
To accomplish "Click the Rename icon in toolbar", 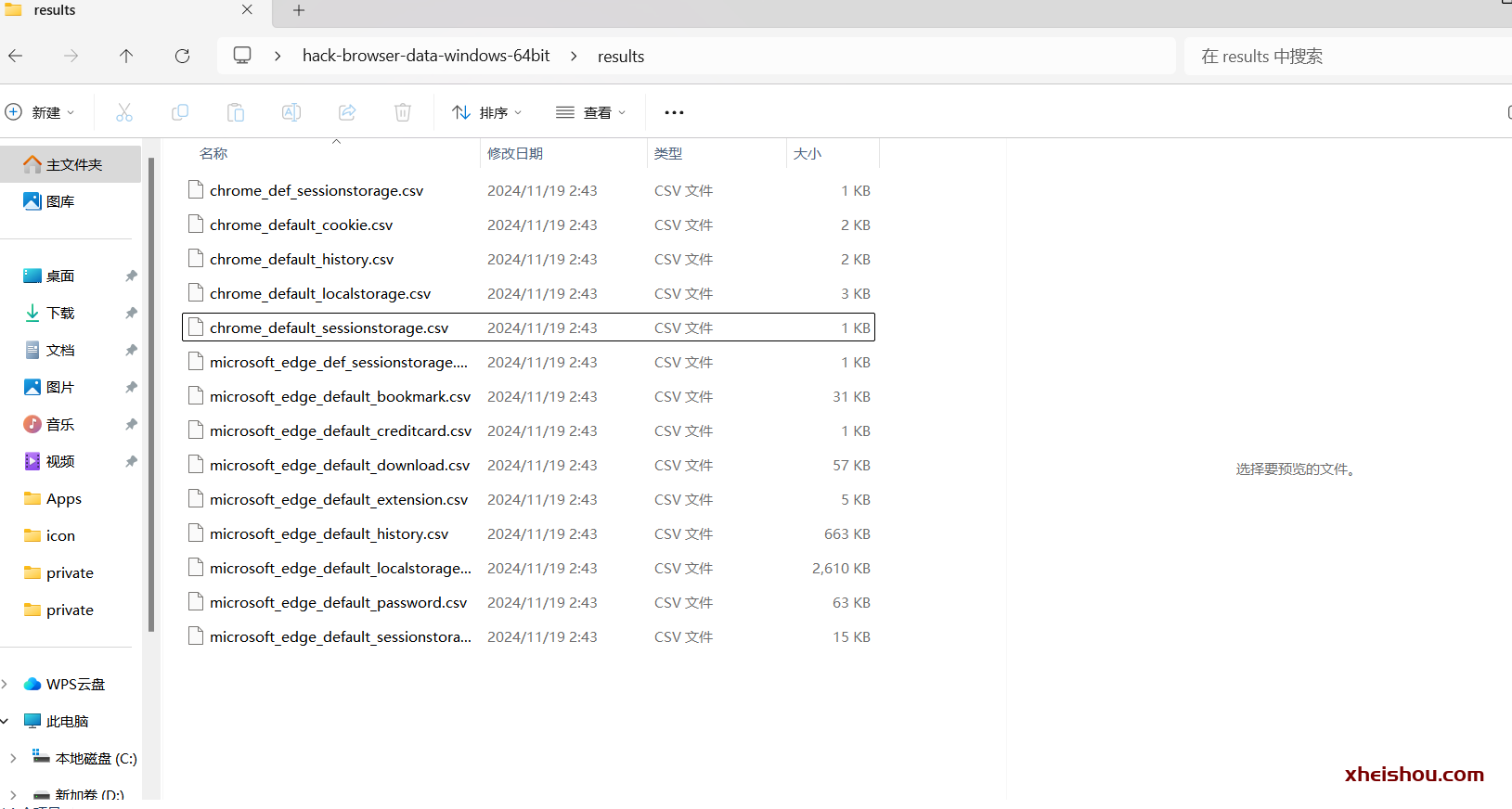I will click(x=291, y=112).
